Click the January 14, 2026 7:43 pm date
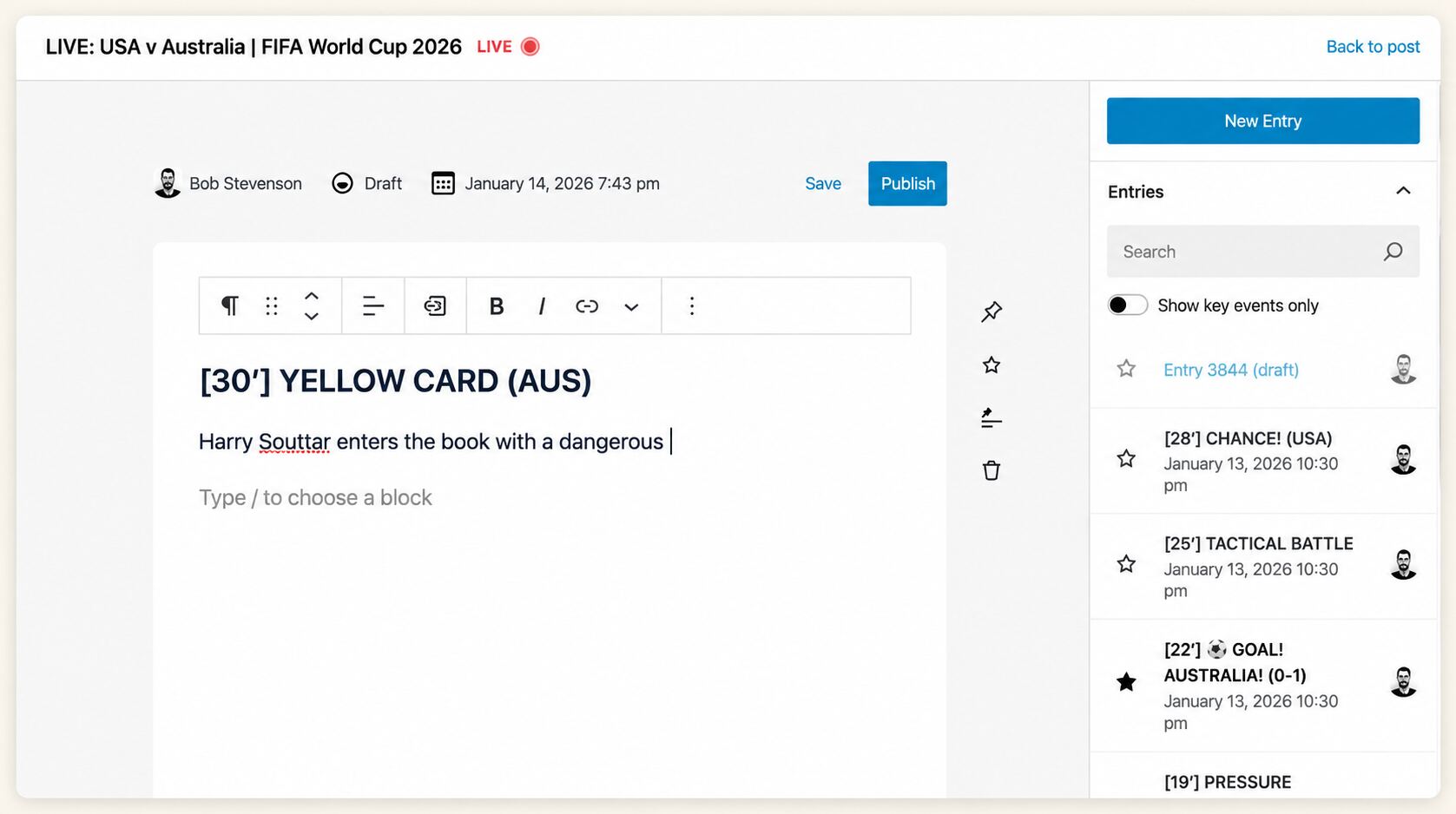Image resolution: width=1456 pixels, height=814 pixels. coord(562,183)
